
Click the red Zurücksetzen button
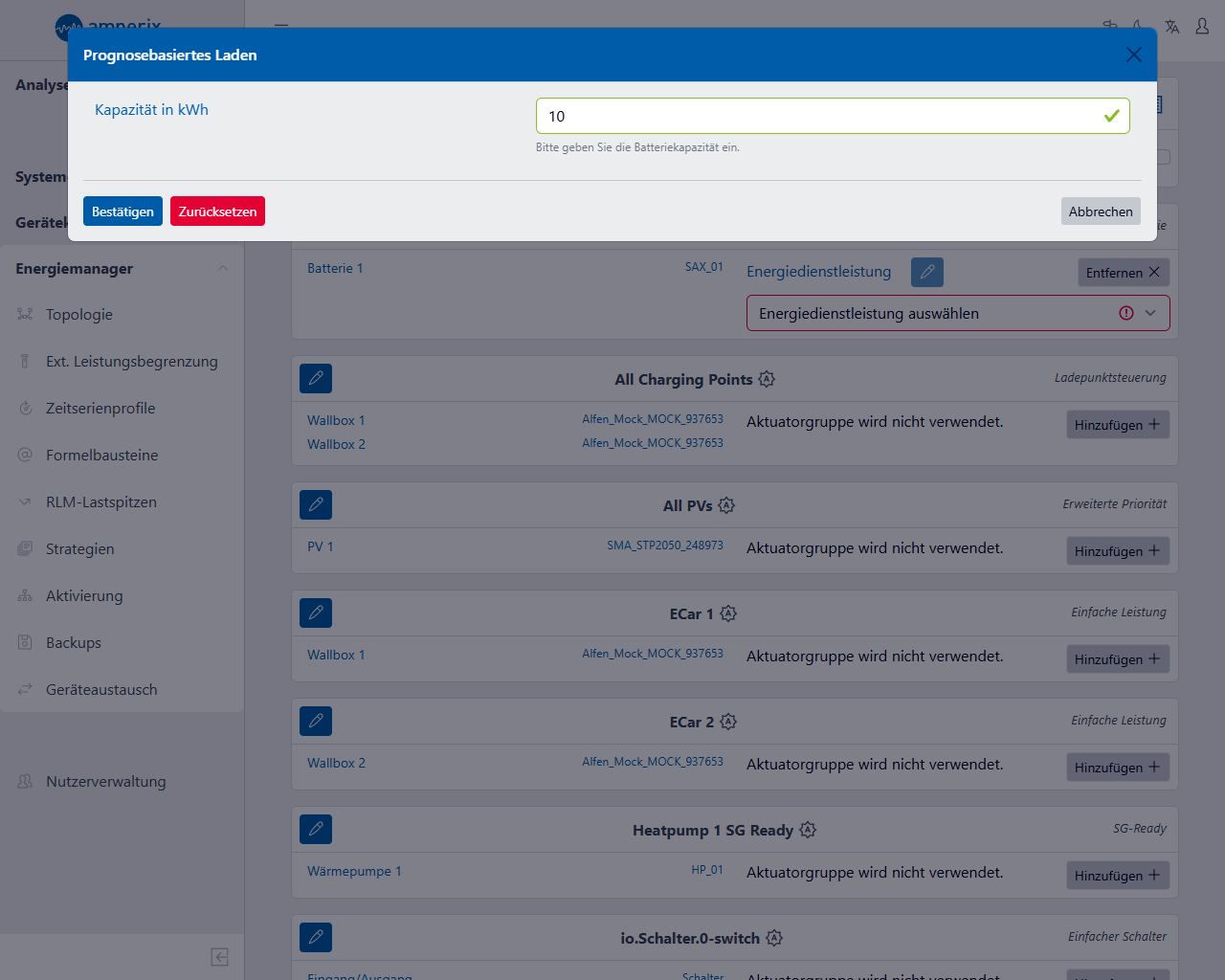pyautogui.click(x=217, y=212)
